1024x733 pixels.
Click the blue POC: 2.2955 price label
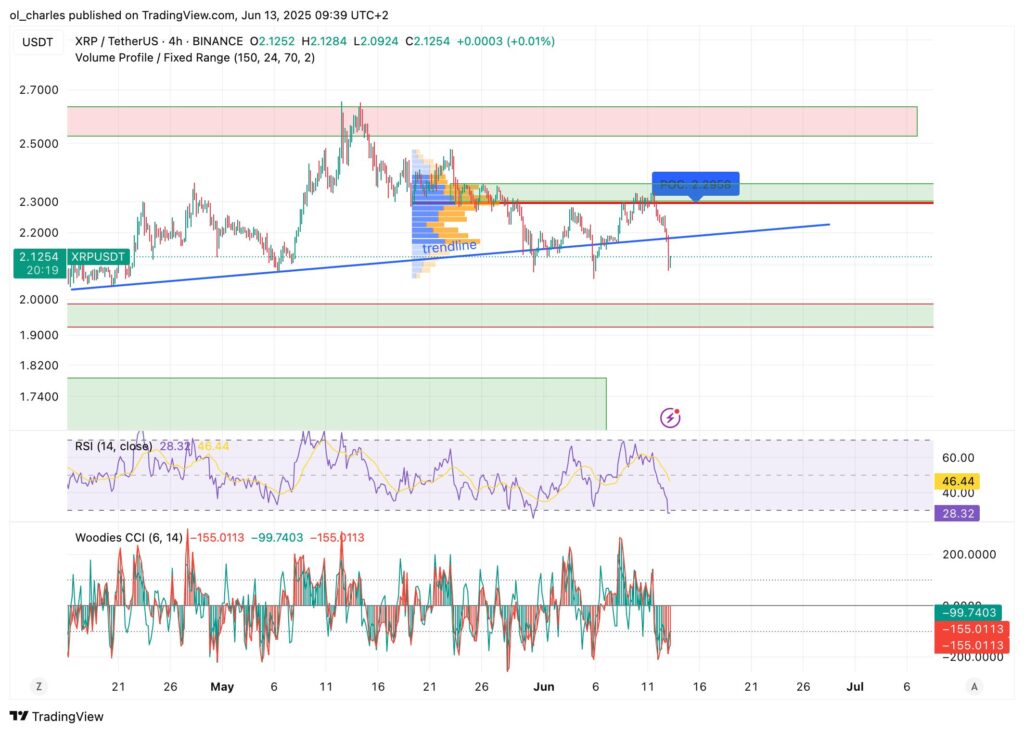[696, 184]
